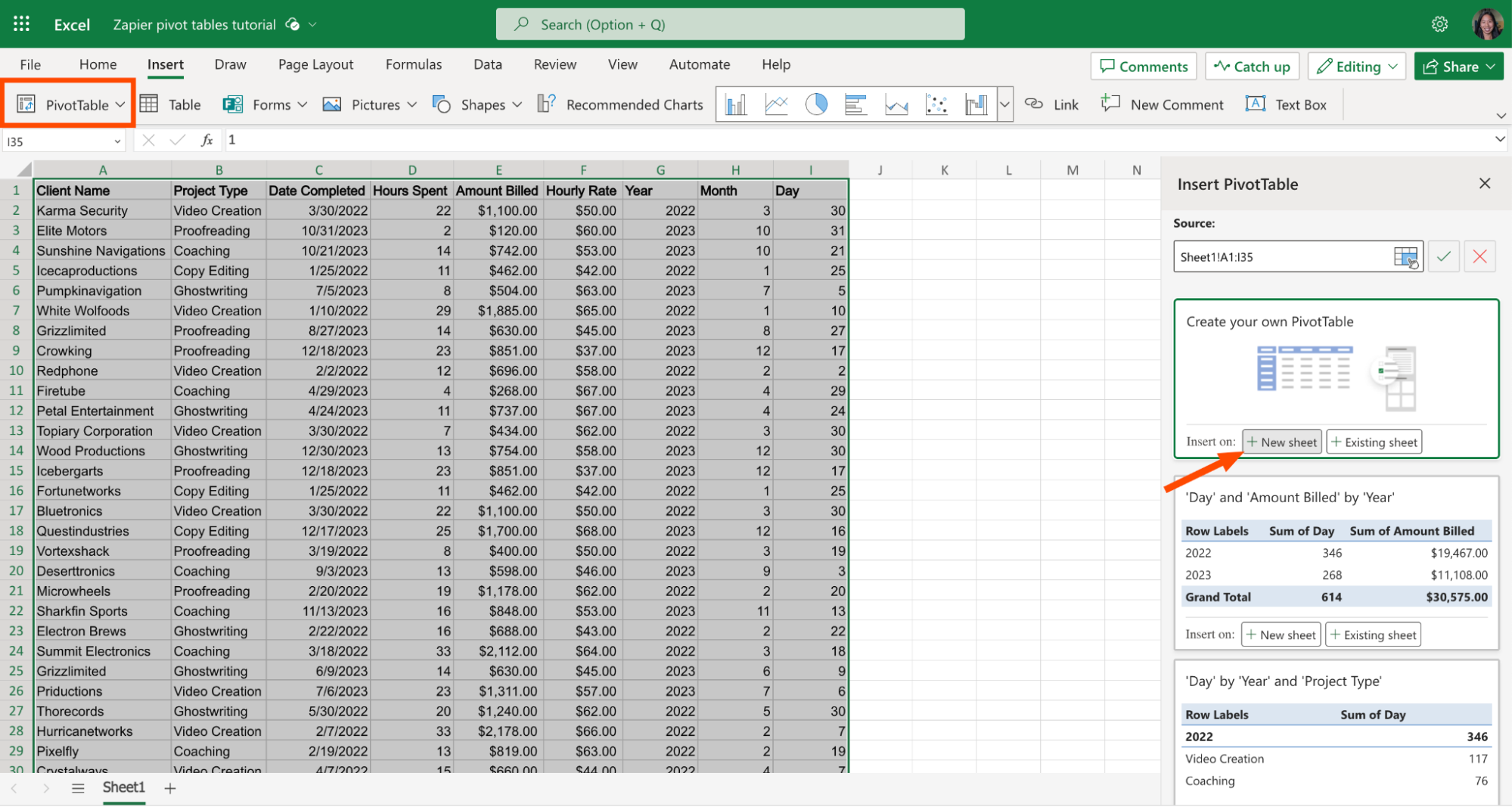Image resolution: width=1512 pixels, height=810 pixels.
Task: Click the fx insert function icon
Action: (x=206, y=140)
